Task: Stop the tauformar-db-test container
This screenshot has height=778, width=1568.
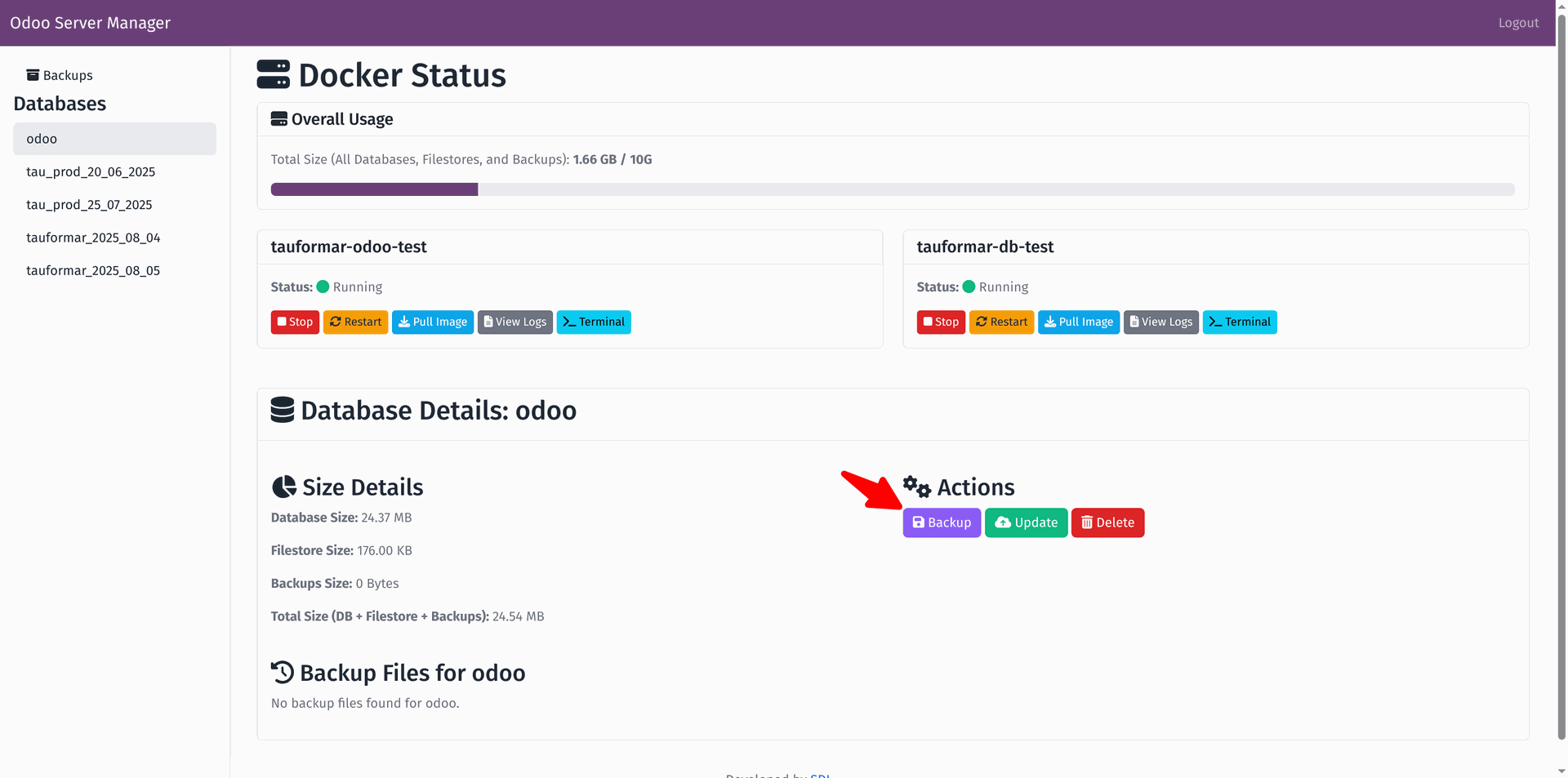Action: pyautogui.click(x=941, y=322)
